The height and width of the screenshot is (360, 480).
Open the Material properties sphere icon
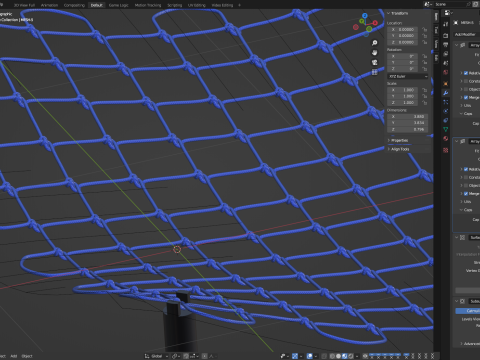click(446, 138)
